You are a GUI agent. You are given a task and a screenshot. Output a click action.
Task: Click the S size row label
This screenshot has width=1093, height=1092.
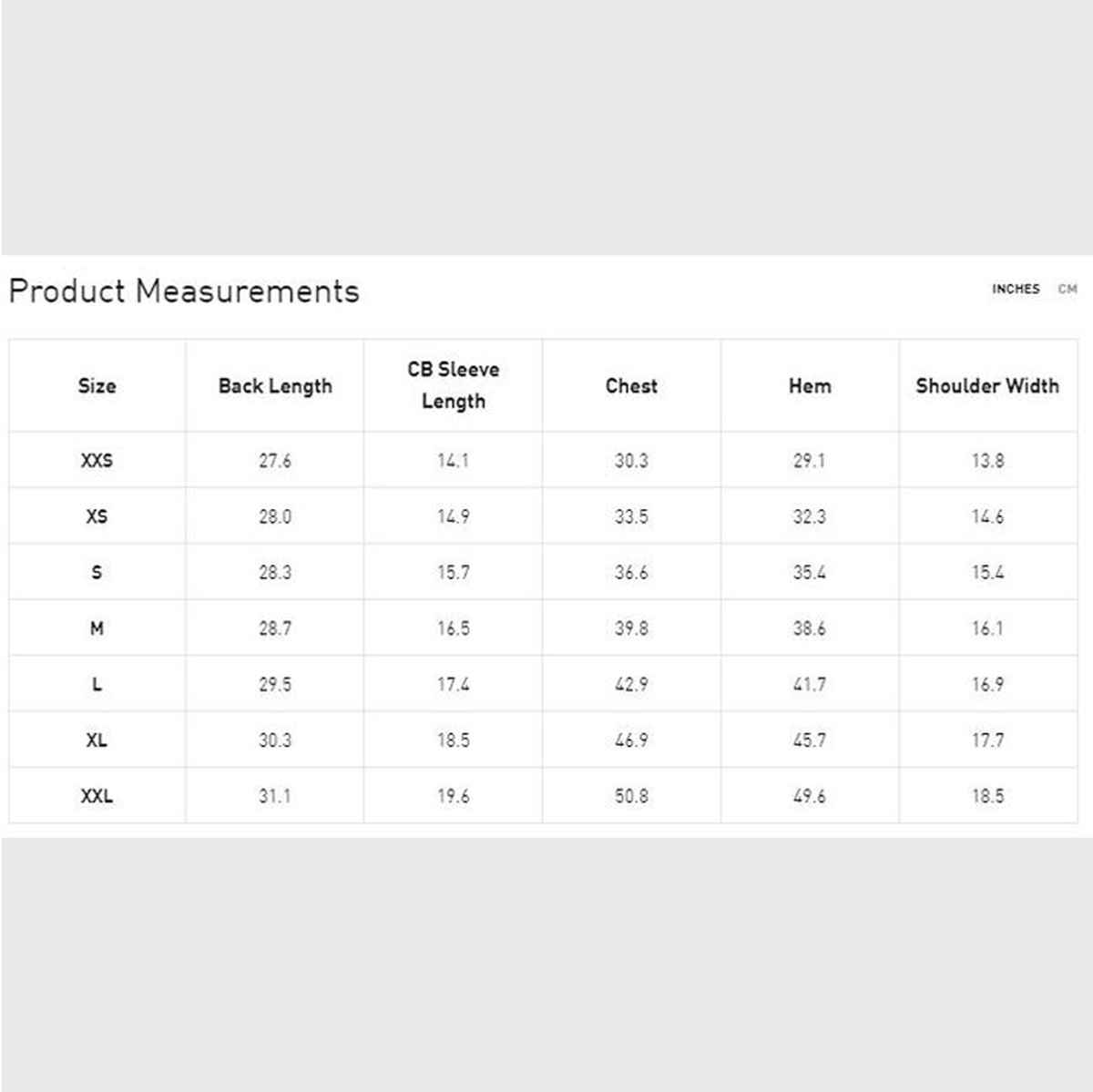point(97,573)
